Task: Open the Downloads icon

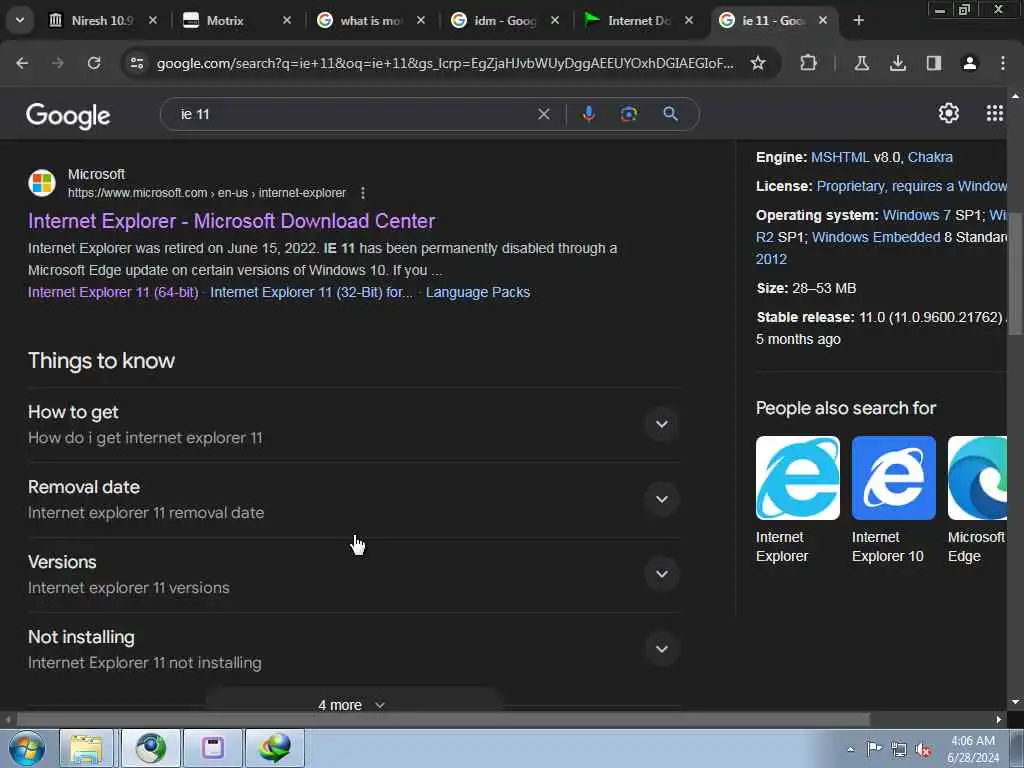Action: click(x=898, y=63)
